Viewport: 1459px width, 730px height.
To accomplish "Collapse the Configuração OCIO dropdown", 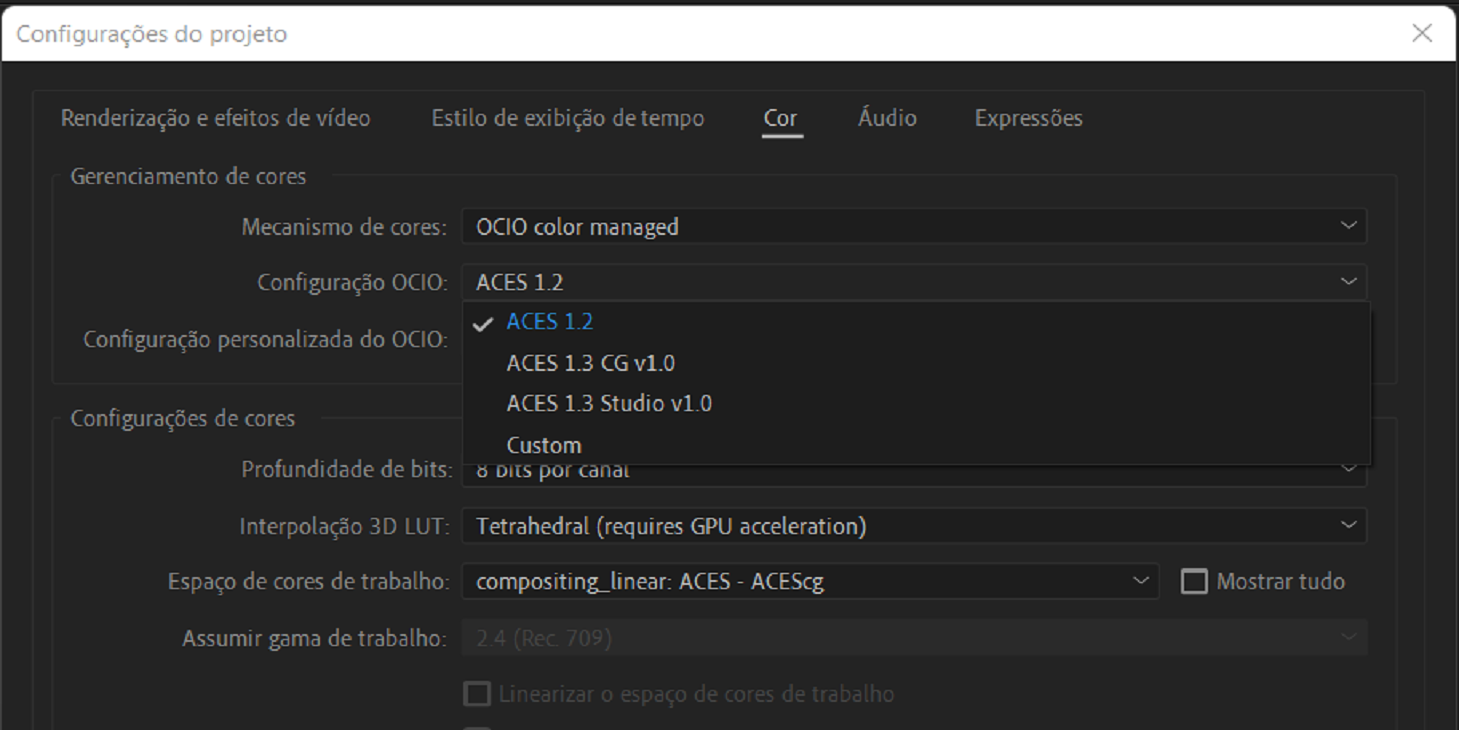I will click(x=913, y=281).
